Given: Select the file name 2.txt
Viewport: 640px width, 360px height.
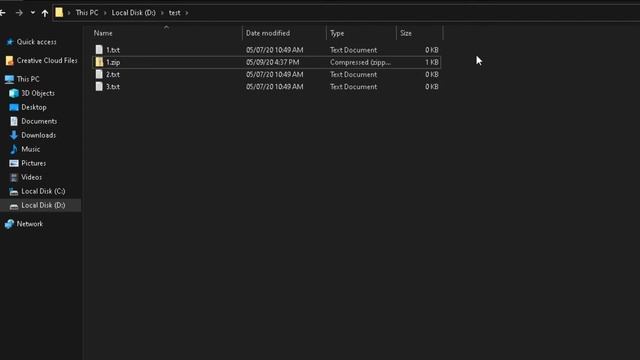Looking at the screenshot, I should pyautogui.click(x=113, y=74).
